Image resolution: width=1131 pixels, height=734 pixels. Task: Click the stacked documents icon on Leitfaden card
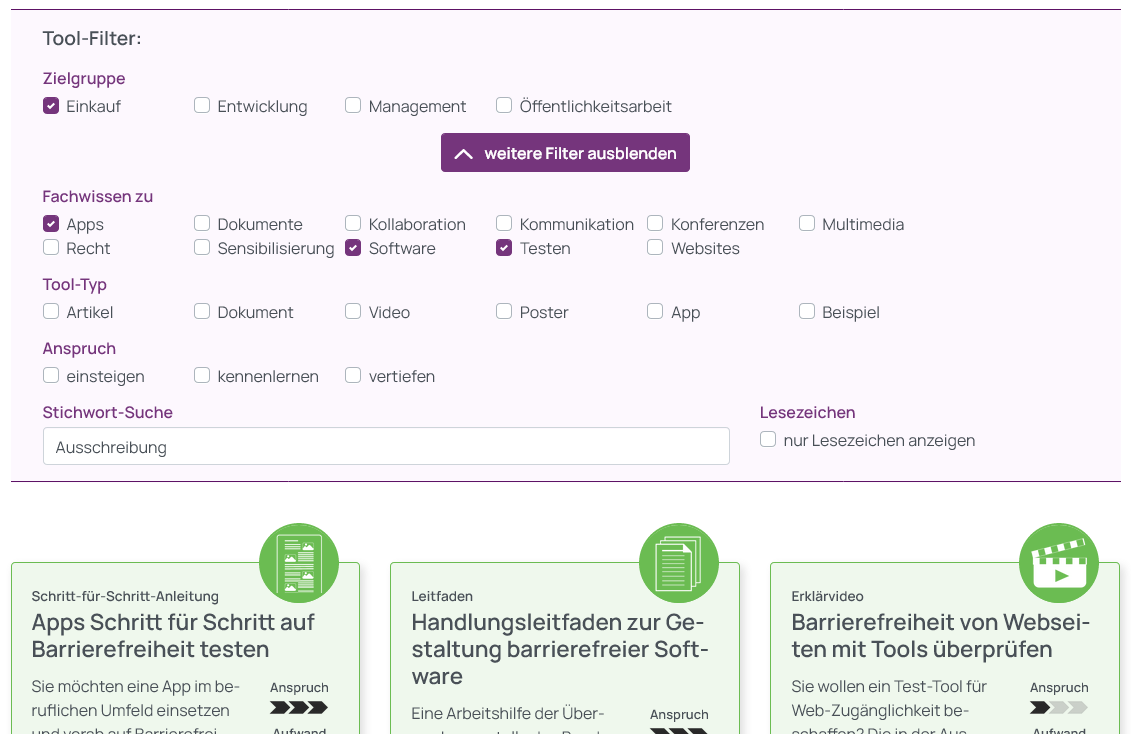pyautogui.click(x=679, y=563)
